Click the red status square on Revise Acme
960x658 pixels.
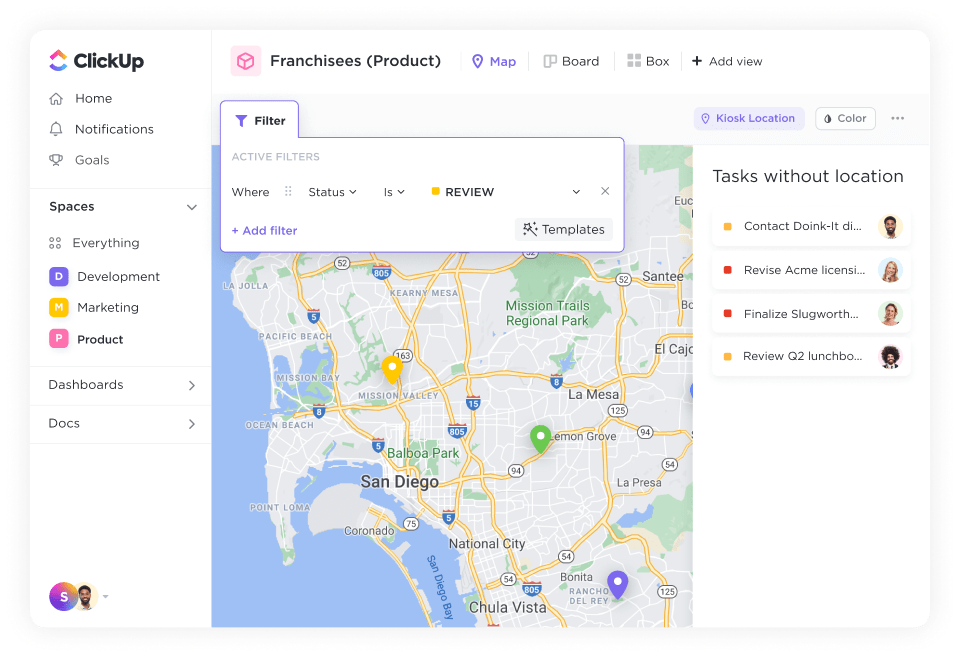point(727,270)
